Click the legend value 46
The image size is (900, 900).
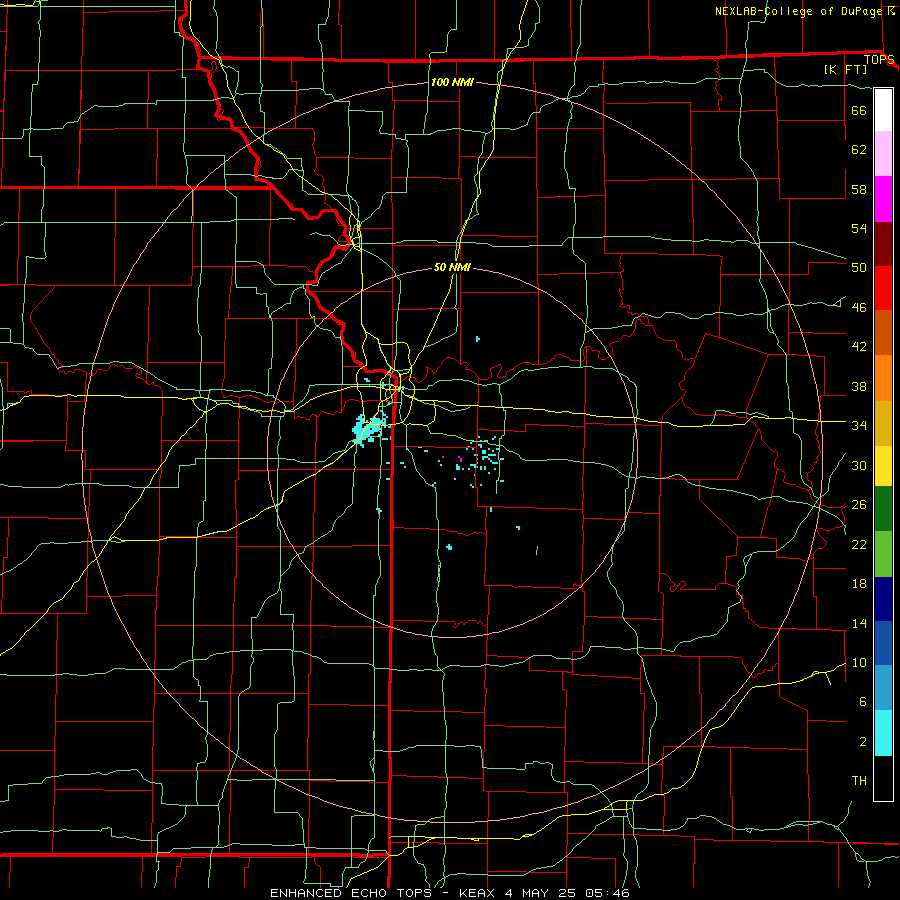click(859, 308)
